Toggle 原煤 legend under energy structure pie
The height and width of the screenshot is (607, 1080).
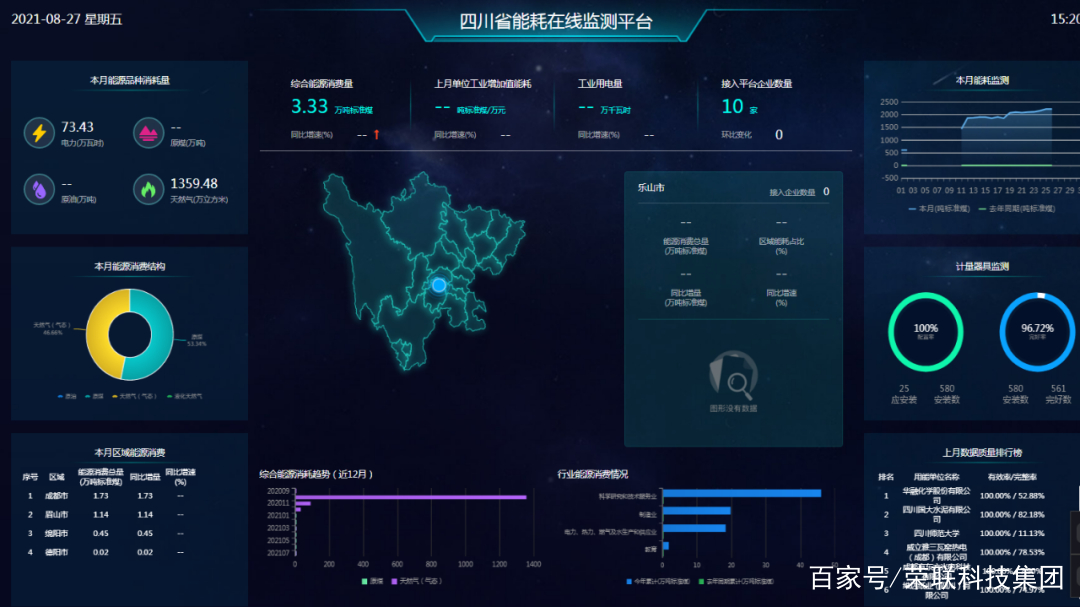click(x=94, y=396)
